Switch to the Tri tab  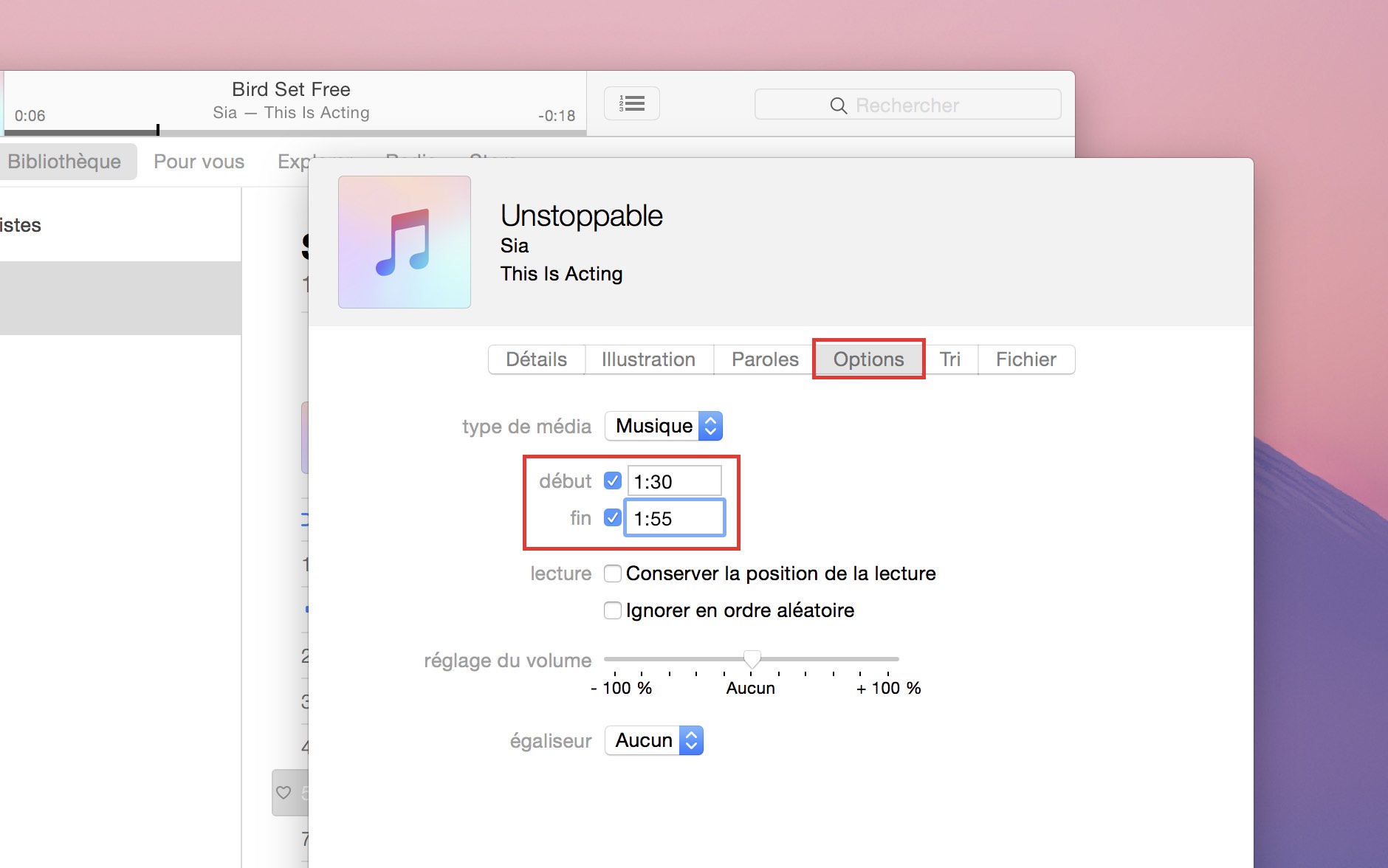click(x=950, y=359)
